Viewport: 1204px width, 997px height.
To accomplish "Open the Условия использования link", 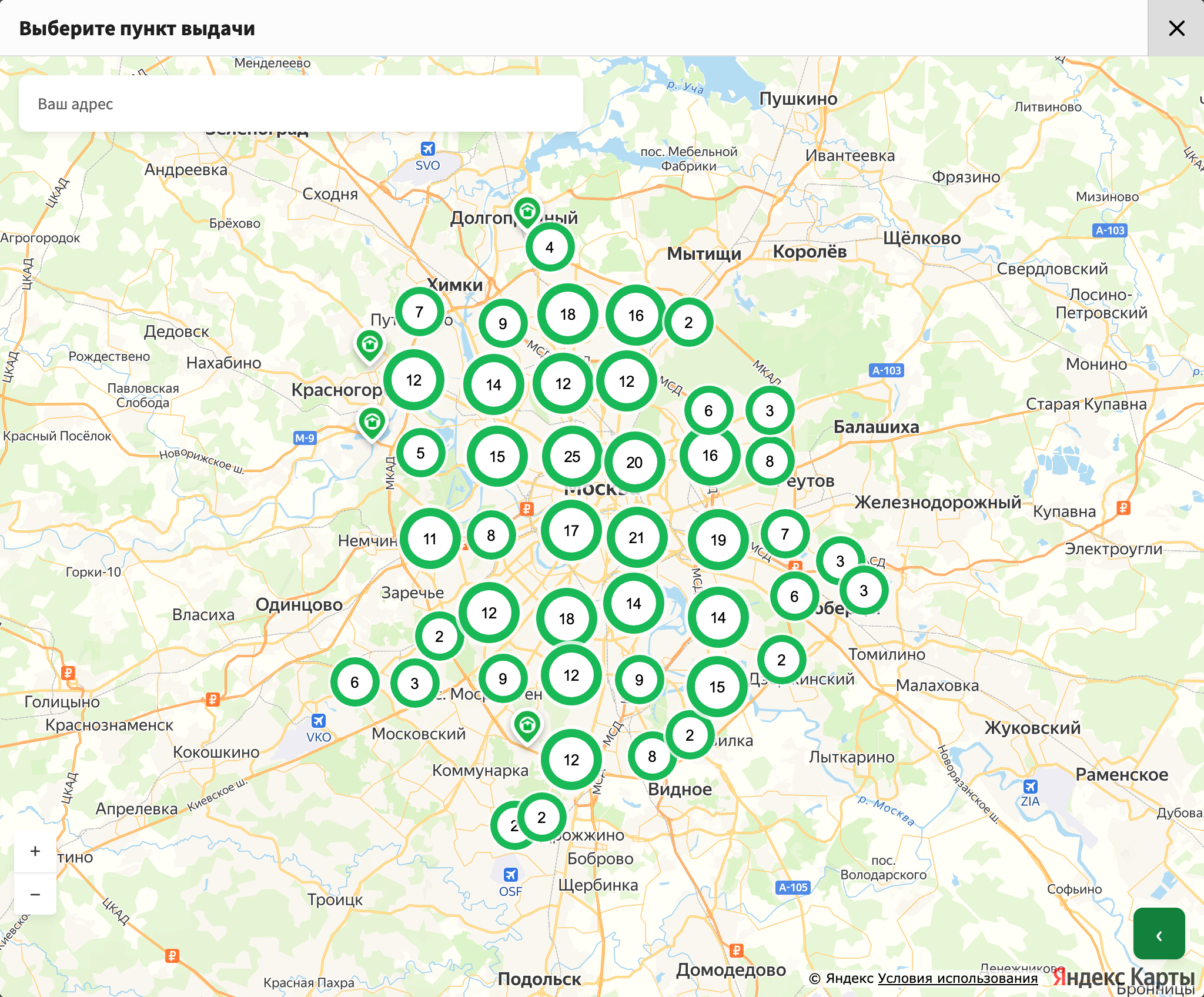I will (958, 978).
